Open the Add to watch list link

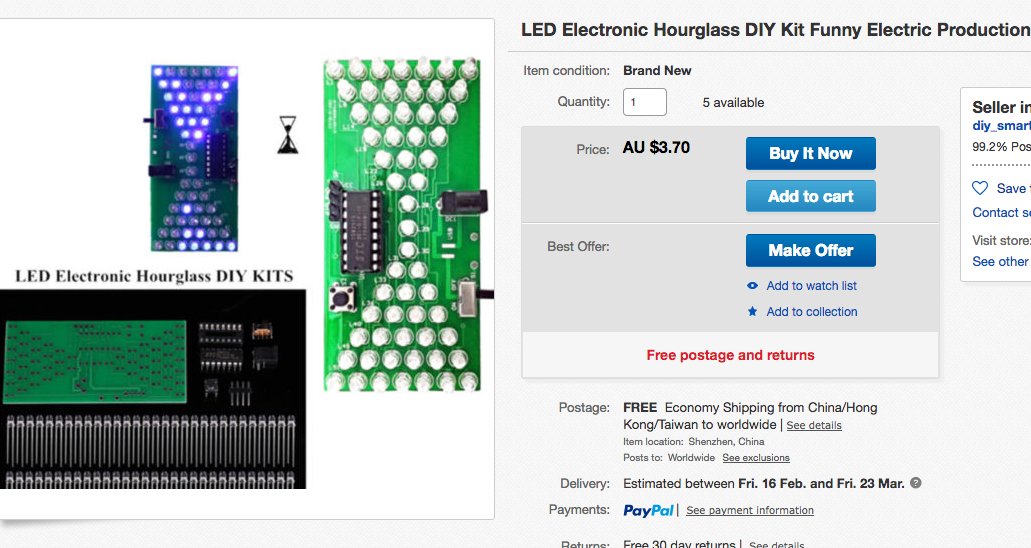click(811, 286)
